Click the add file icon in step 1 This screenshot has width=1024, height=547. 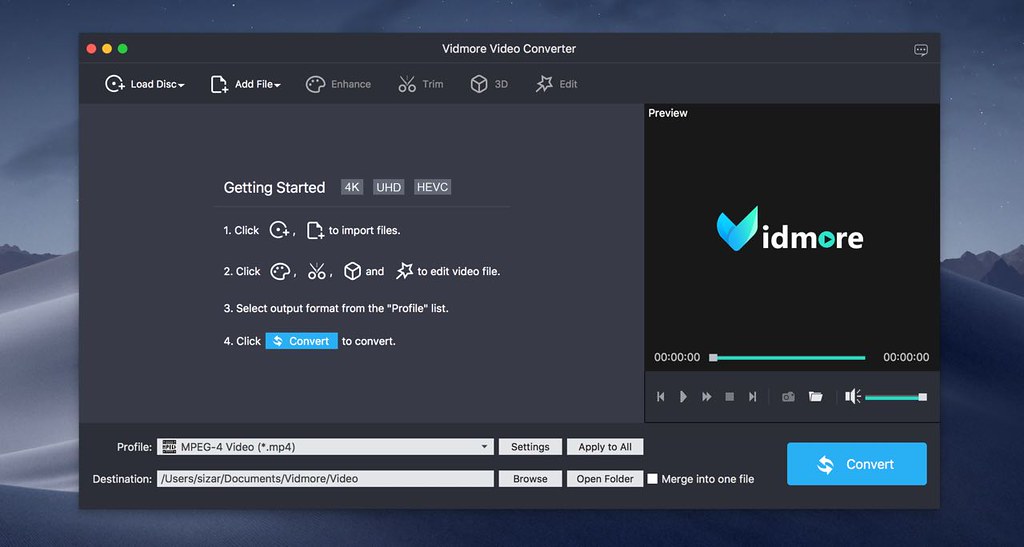315,230
